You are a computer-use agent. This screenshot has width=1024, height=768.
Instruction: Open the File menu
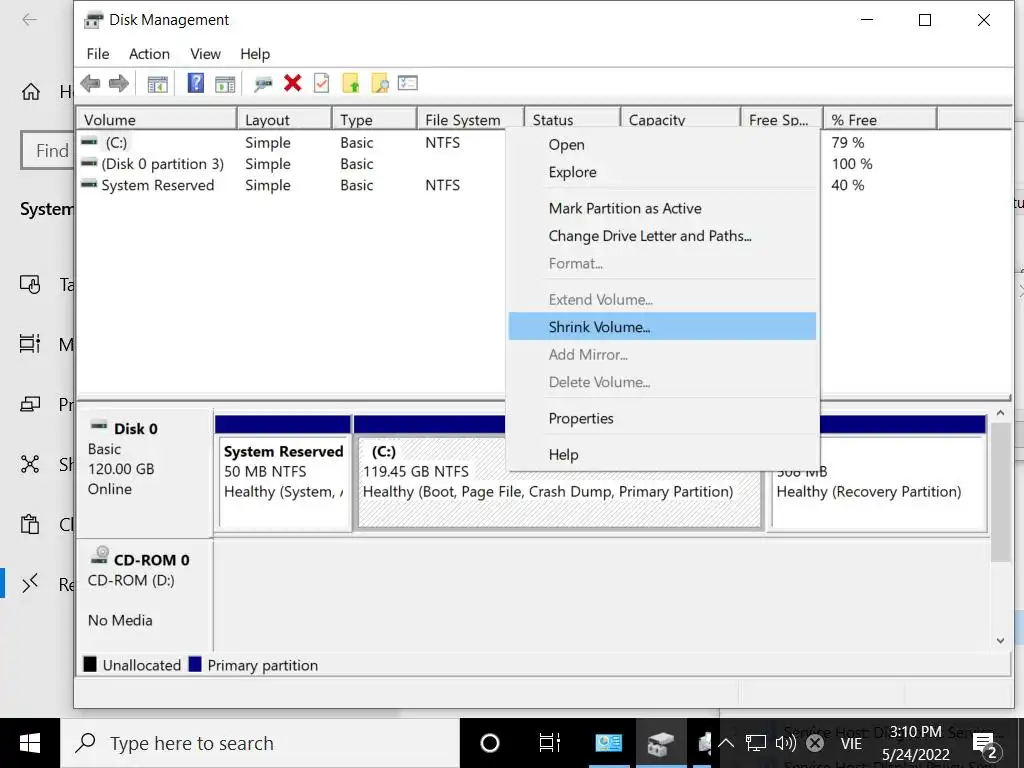coord(98,54)
